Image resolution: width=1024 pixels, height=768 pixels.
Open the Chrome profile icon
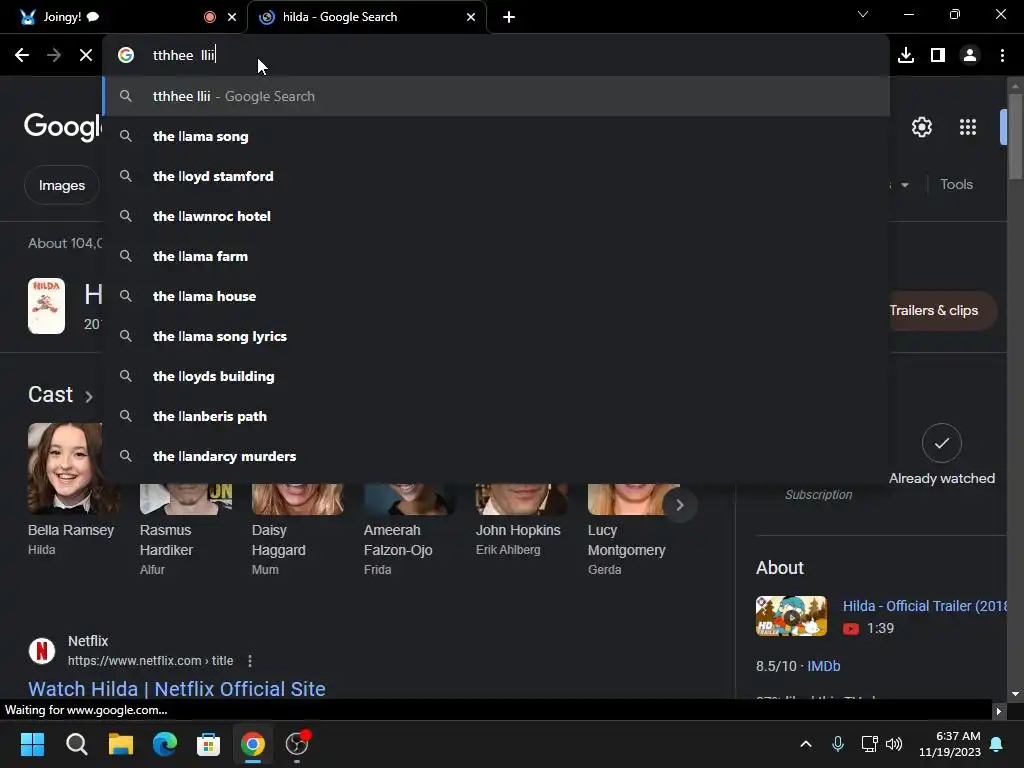[x=970, y=56]
